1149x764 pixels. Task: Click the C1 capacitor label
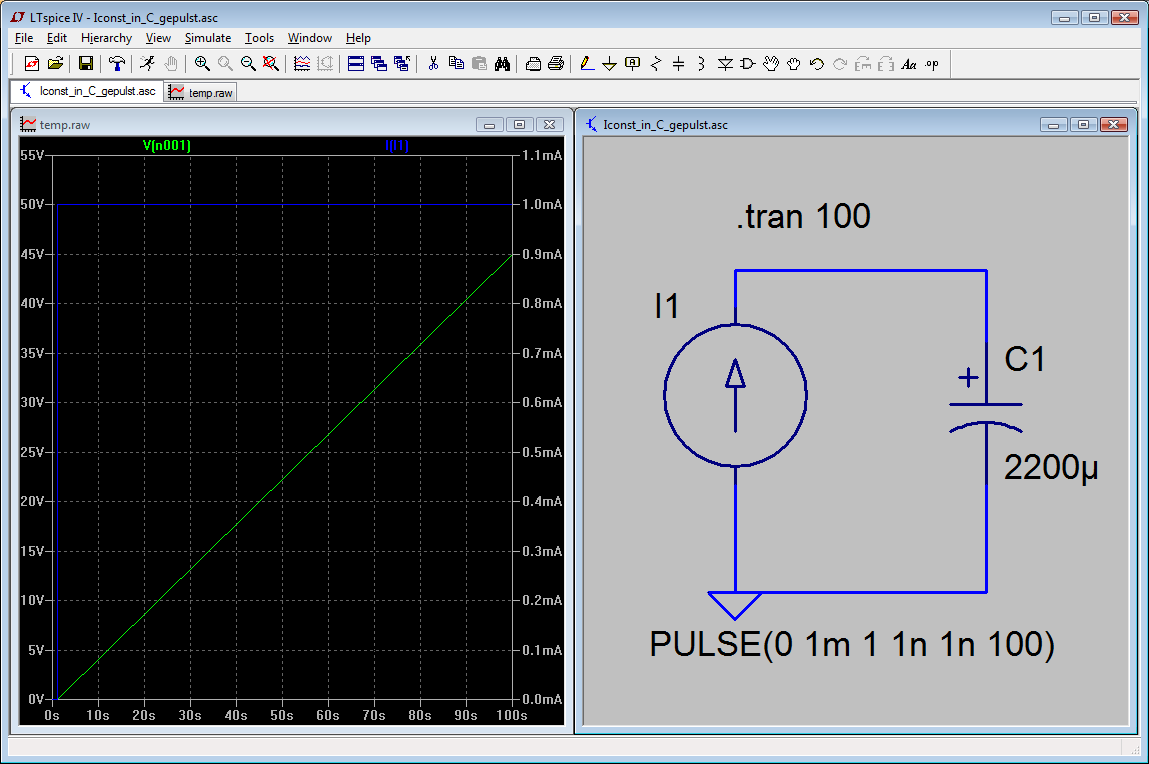[1024, 359]
